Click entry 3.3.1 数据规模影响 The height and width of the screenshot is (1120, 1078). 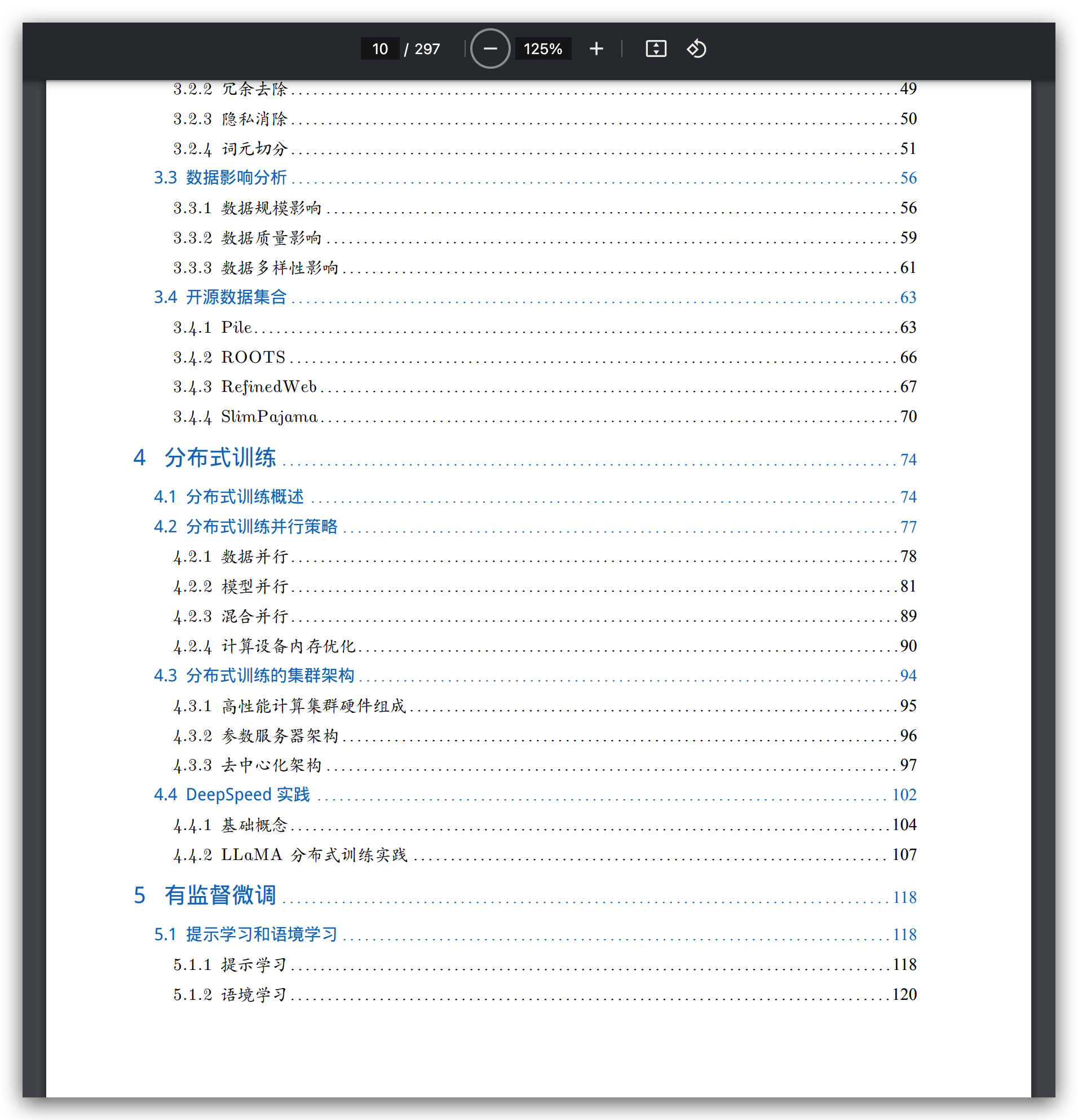tap(248, 208)
